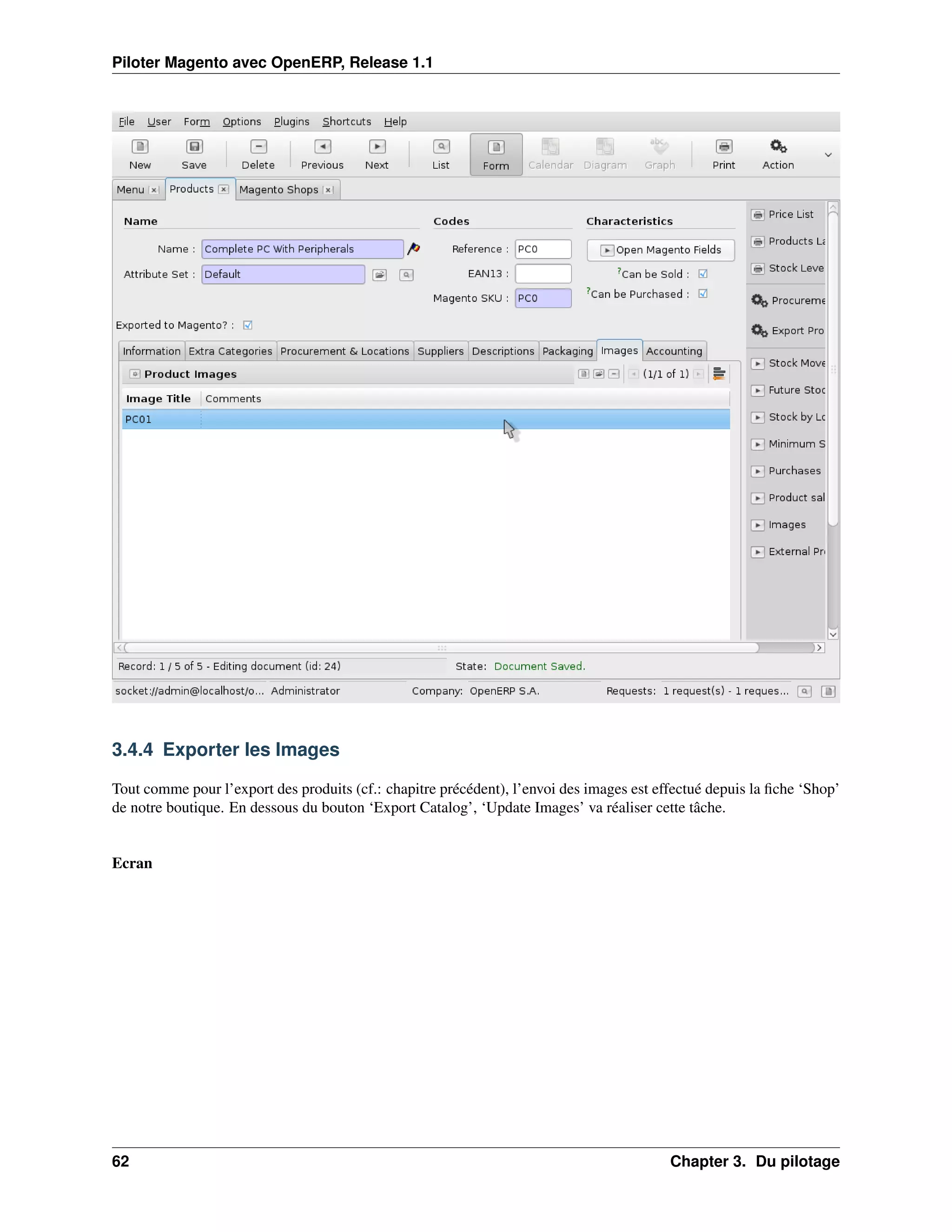Open Images sidebar link
The width and height of the screenshot is (952, 1232).
779,525
